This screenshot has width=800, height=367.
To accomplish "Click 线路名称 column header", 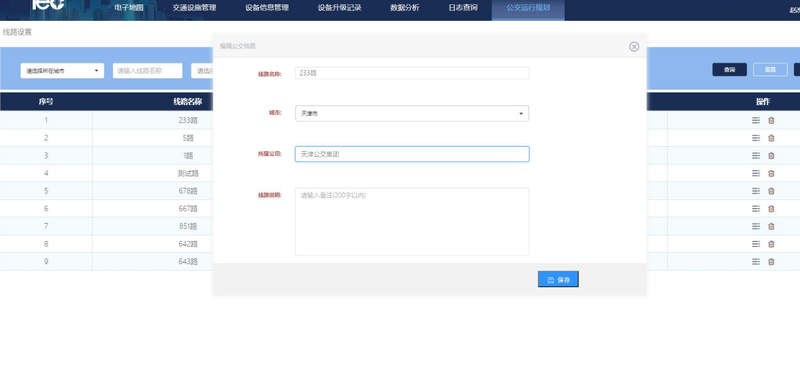I will point(188,102).
